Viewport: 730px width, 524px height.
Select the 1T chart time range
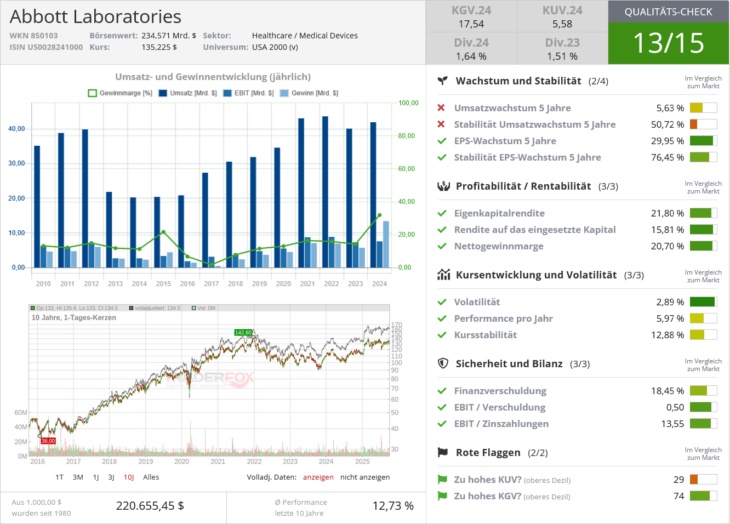click(x=59, y=477)
